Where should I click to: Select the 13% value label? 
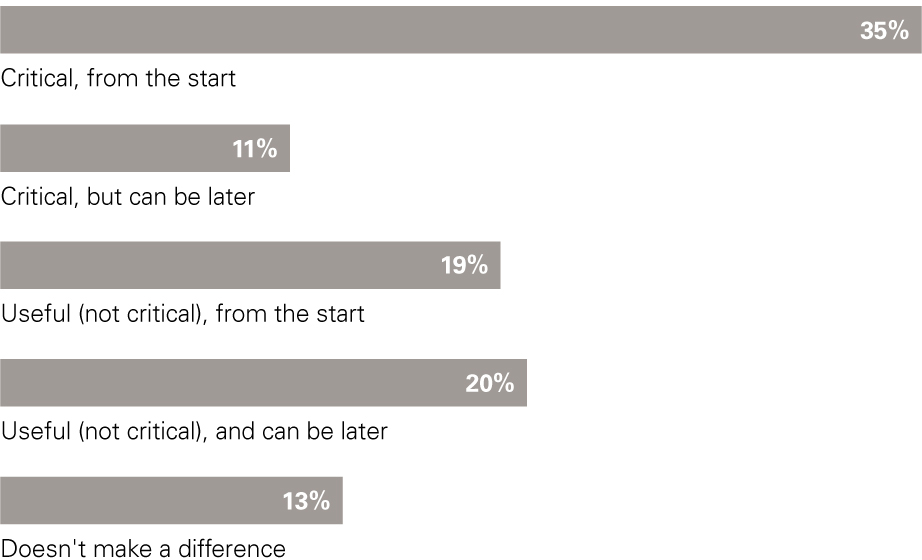click(x=306, y=501)
